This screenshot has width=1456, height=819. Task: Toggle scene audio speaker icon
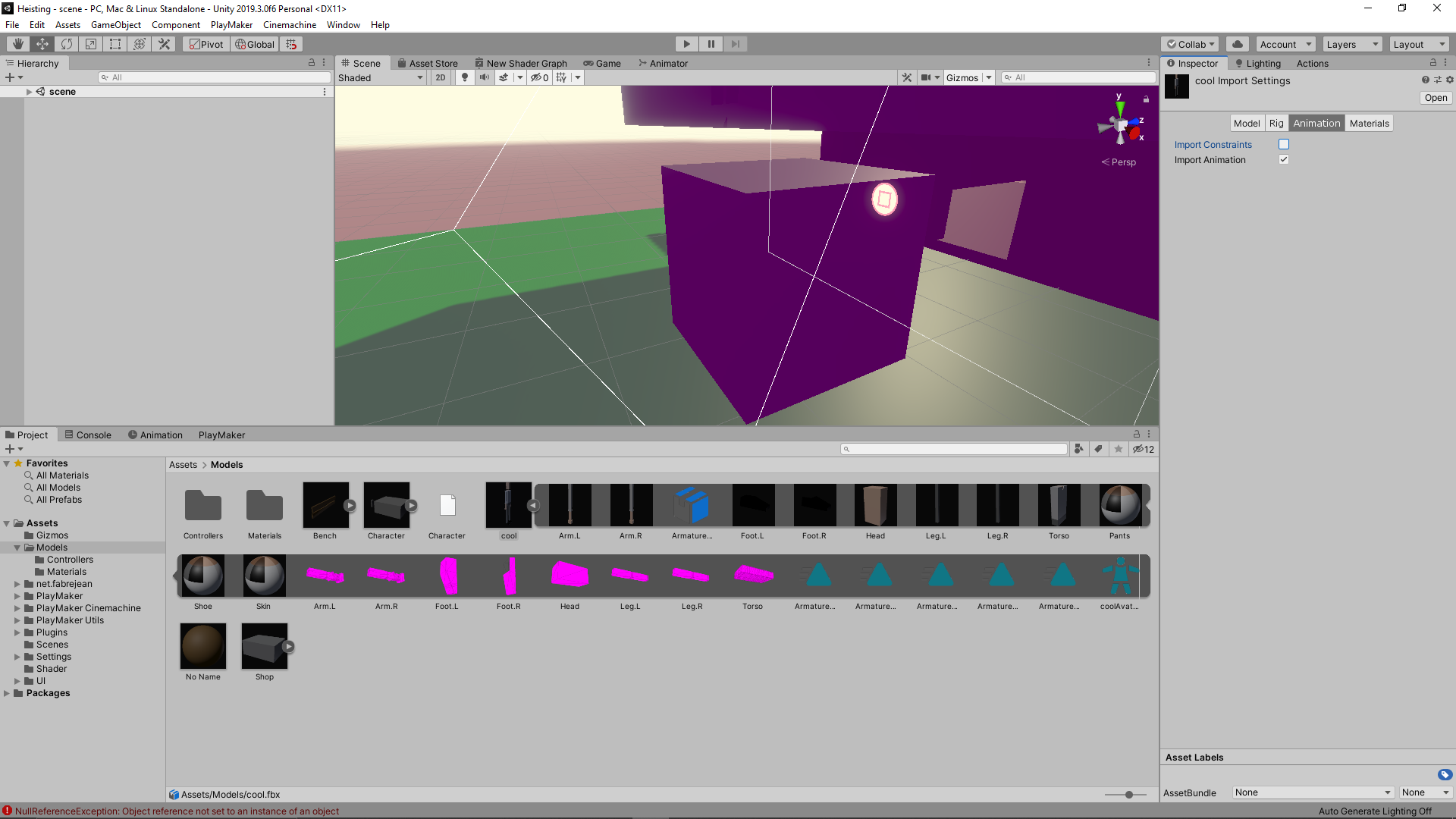[x=484, y=77]
